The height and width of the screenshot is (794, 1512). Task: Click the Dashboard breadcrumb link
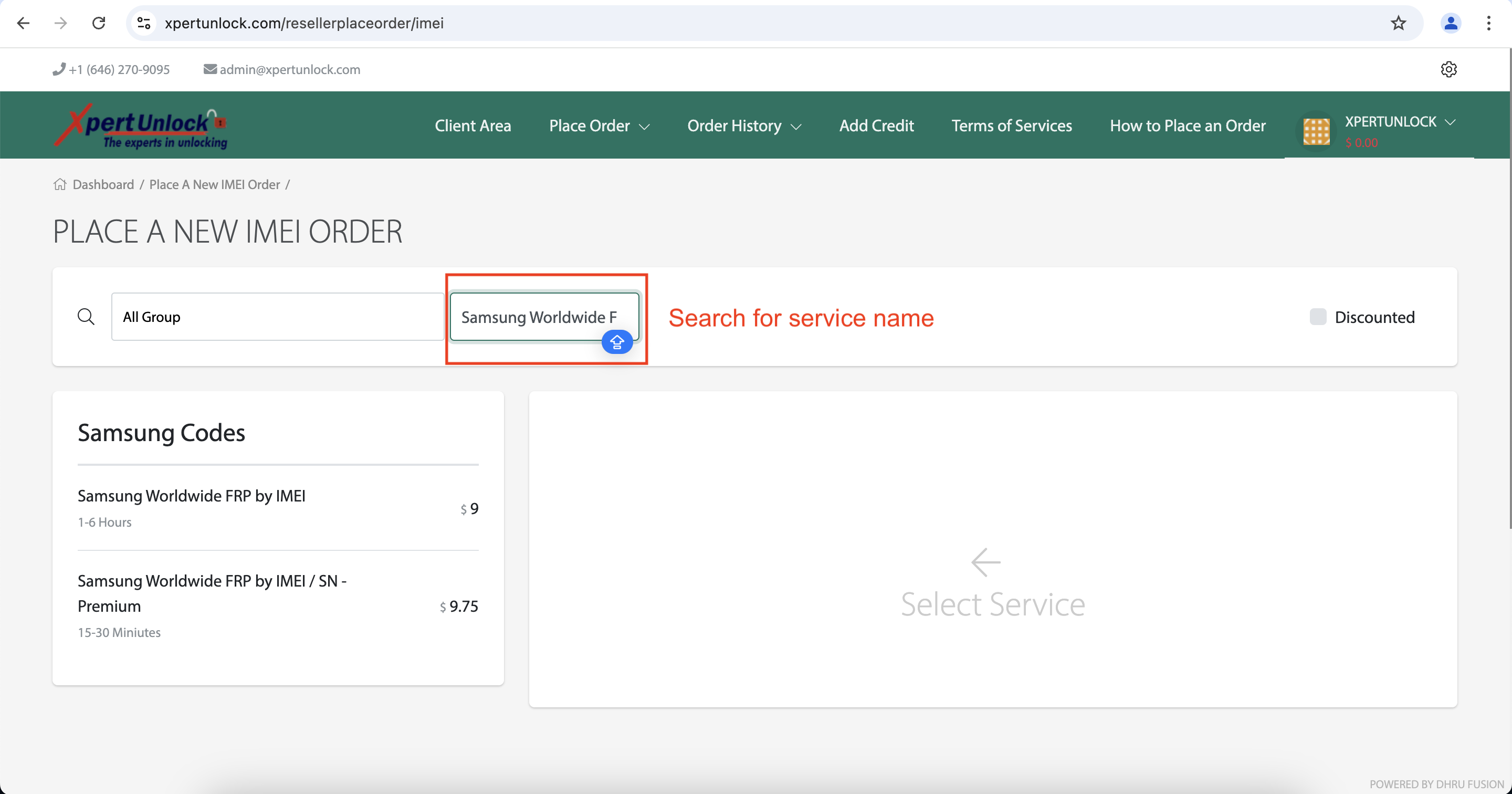(103, 184)
